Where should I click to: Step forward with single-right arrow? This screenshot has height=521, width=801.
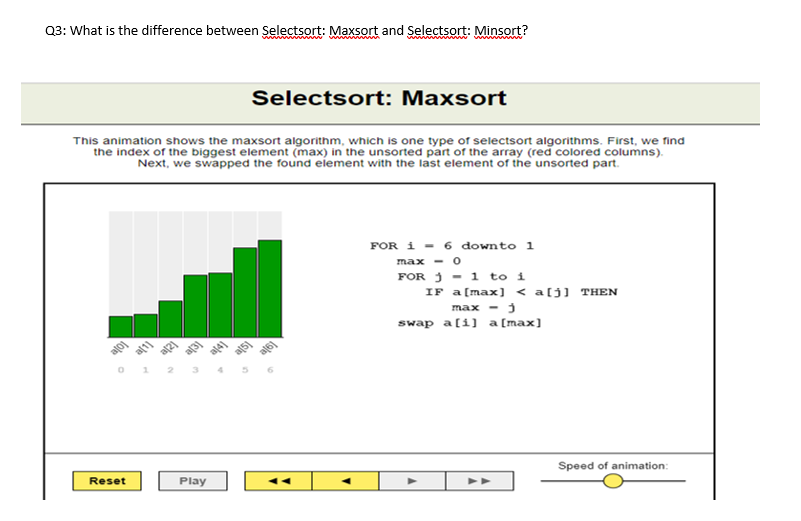(412, 481)
